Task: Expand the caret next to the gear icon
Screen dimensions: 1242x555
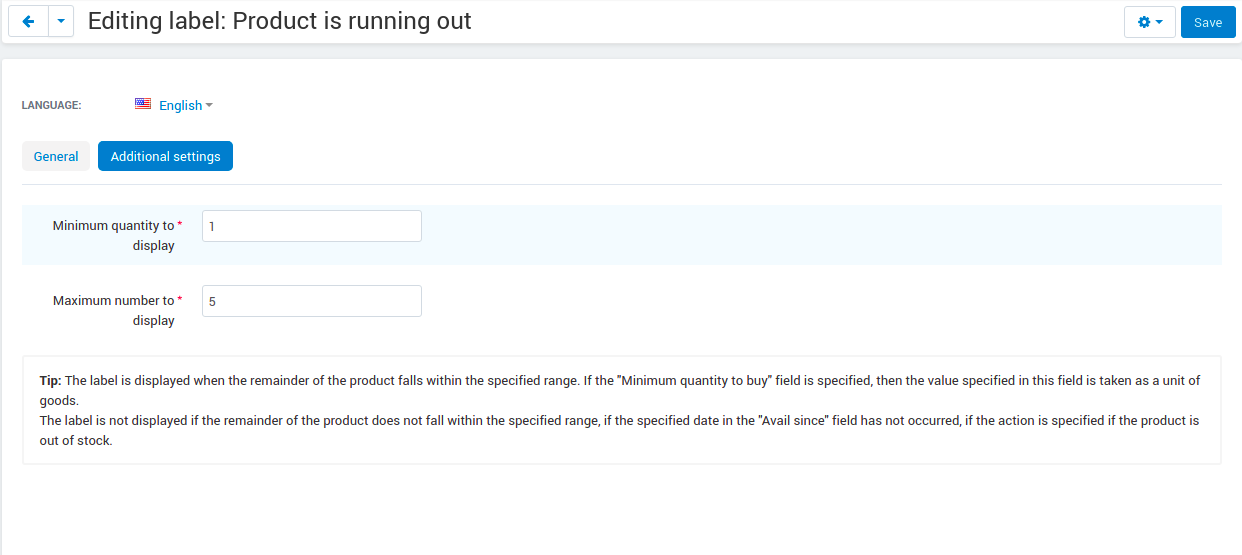Action: tap(1159, 22)
